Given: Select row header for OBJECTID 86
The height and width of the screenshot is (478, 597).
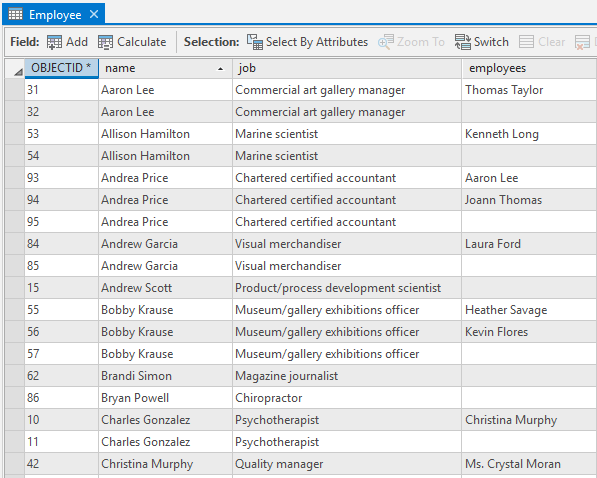Looking at the screenshot, I should 15,398.
